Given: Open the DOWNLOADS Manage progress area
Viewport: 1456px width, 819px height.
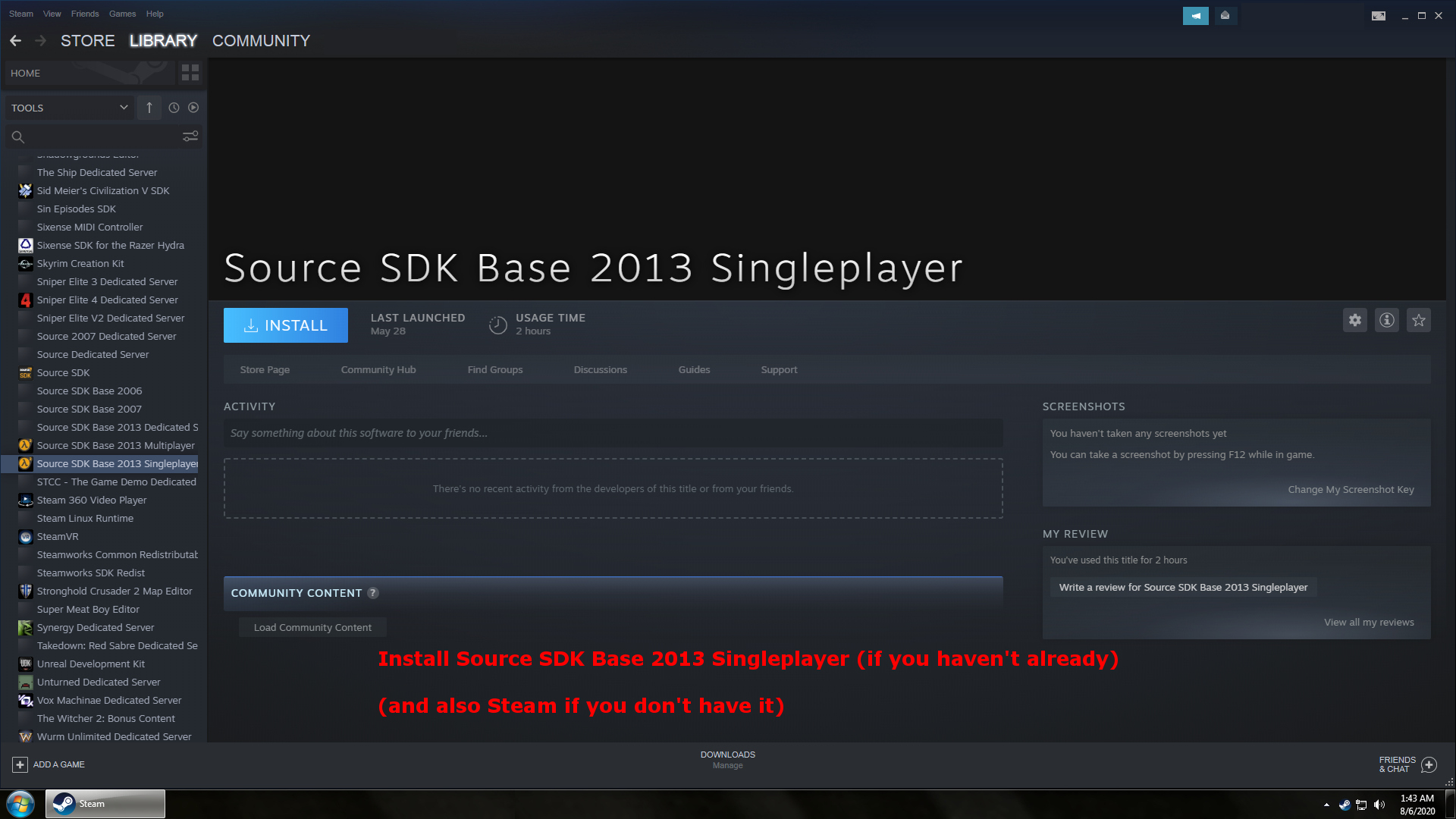Looking at the screenshot, I should tap(727, 759).
